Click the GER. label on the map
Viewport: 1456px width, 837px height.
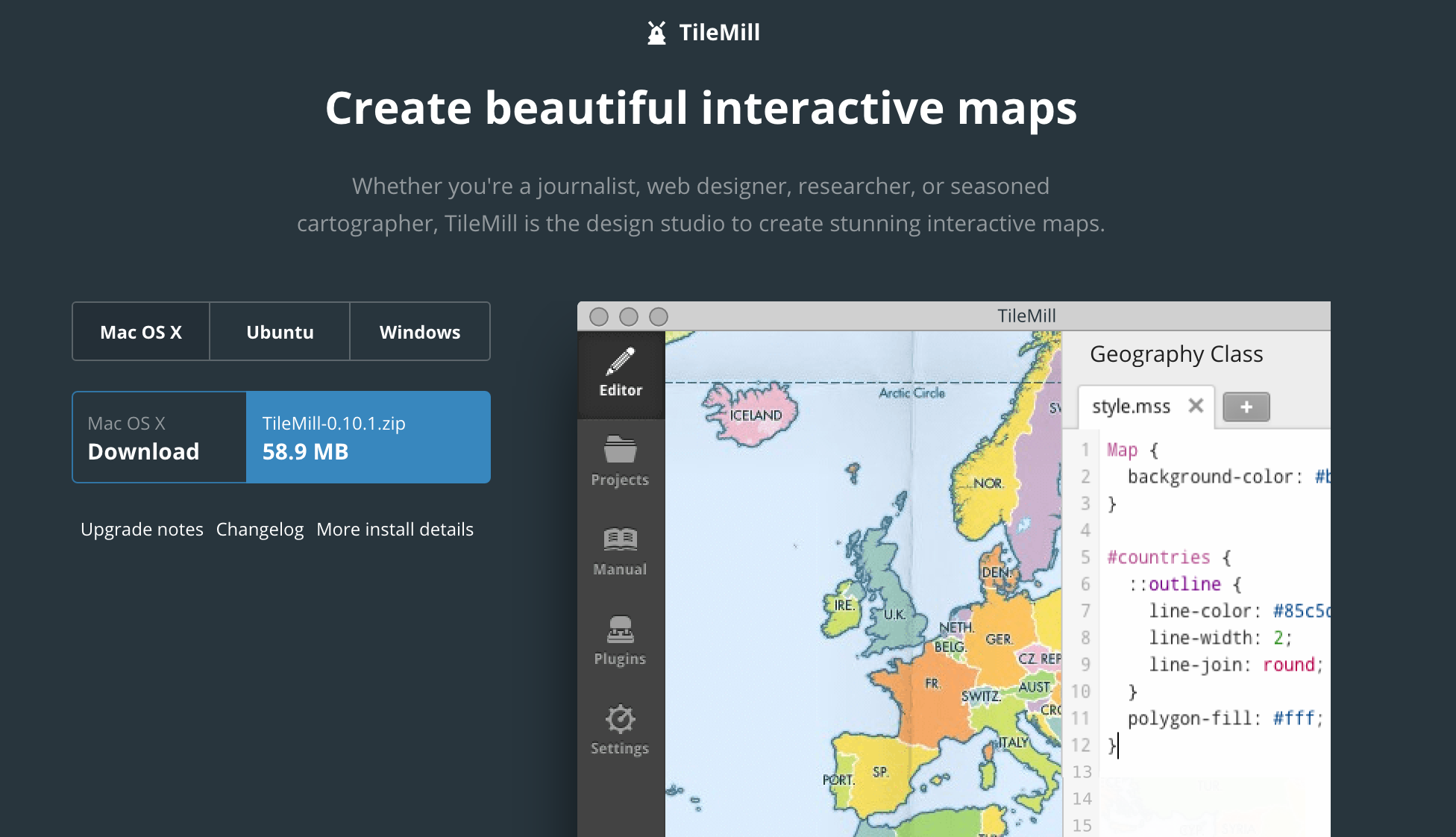coord(1000,639)
